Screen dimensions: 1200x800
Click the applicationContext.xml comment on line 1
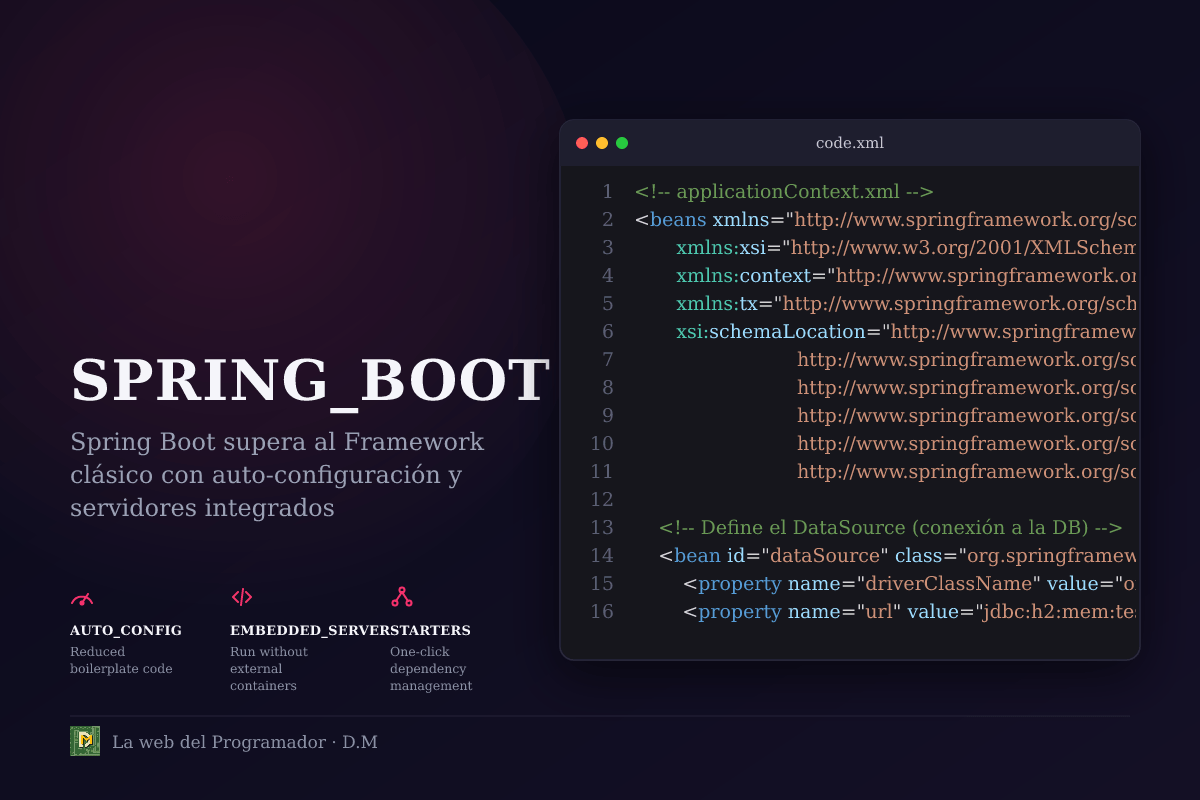pos(784,191)
